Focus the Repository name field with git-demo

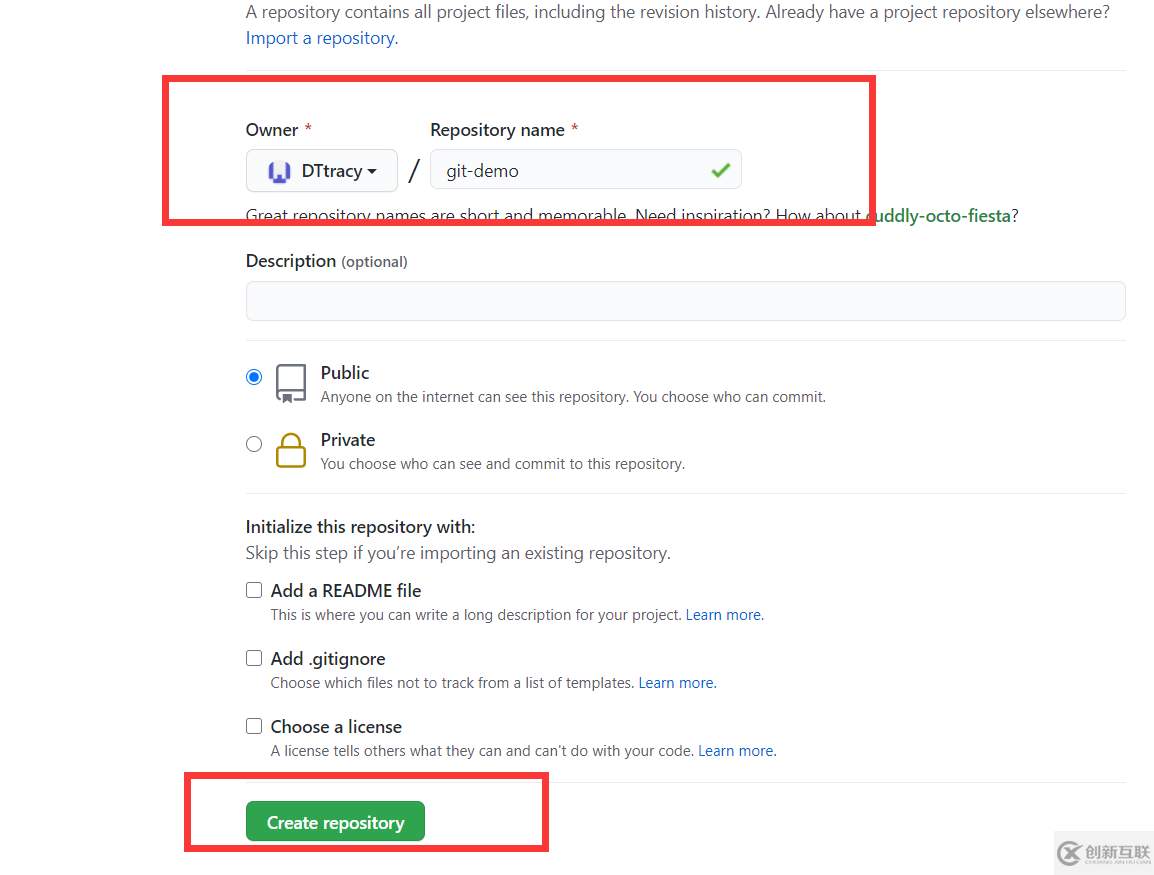coord(586,171)
